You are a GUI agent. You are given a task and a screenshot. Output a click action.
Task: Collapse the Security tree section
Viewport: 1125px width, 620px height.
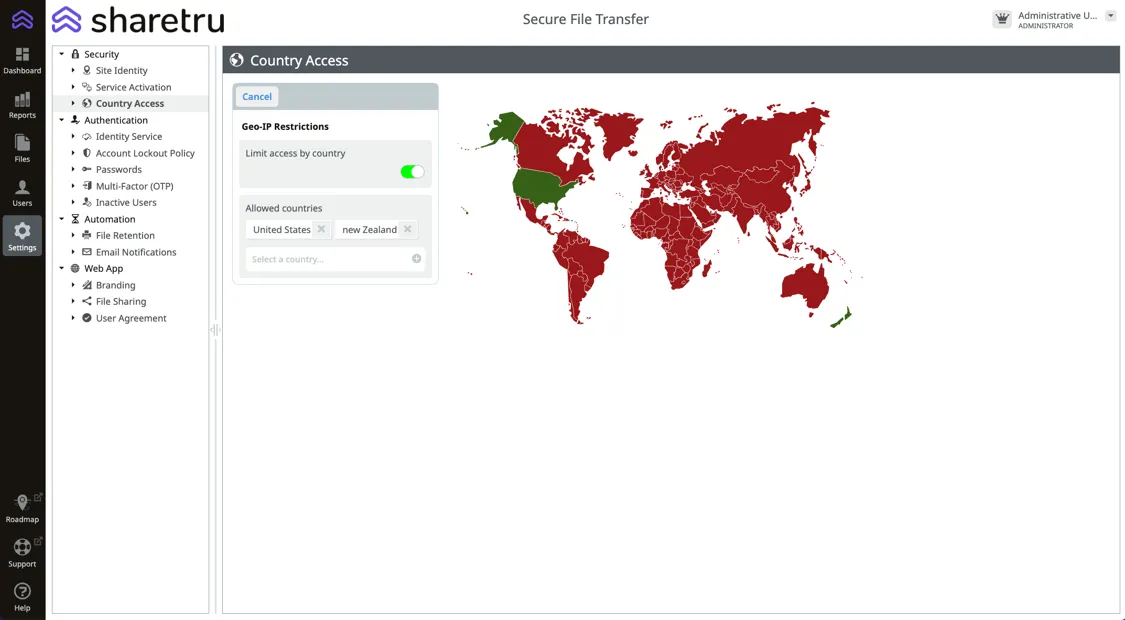tap(62, 54)
